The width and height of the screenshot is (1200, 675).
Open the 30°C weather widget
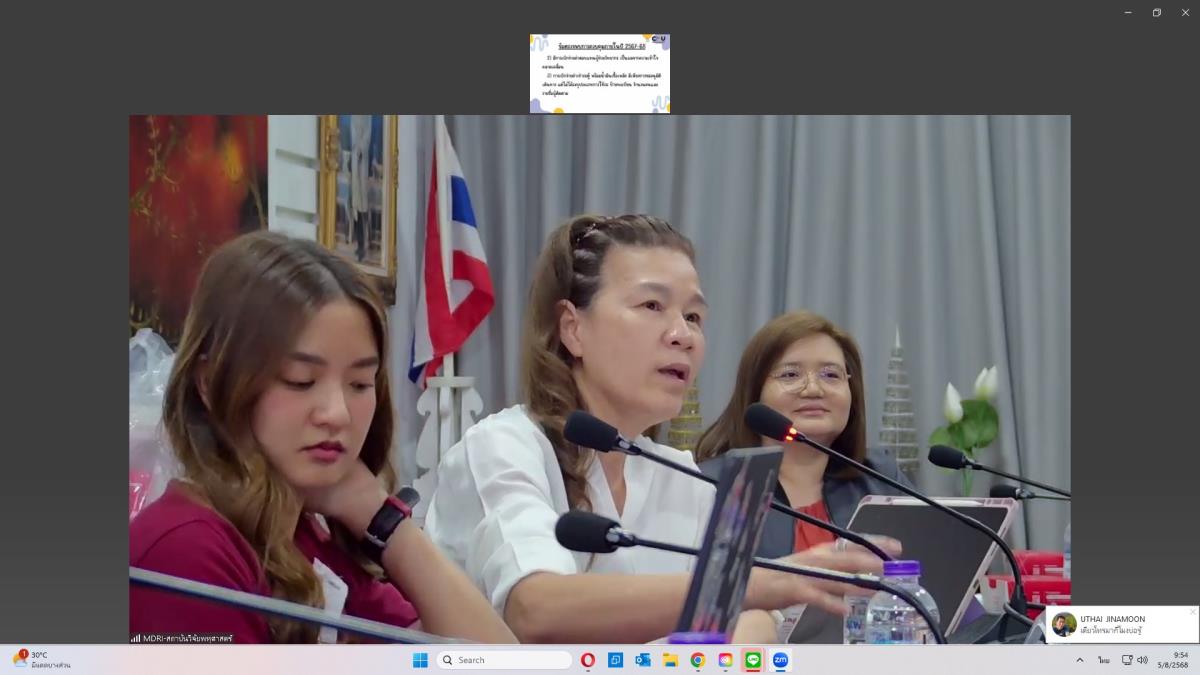pos(40,660)
